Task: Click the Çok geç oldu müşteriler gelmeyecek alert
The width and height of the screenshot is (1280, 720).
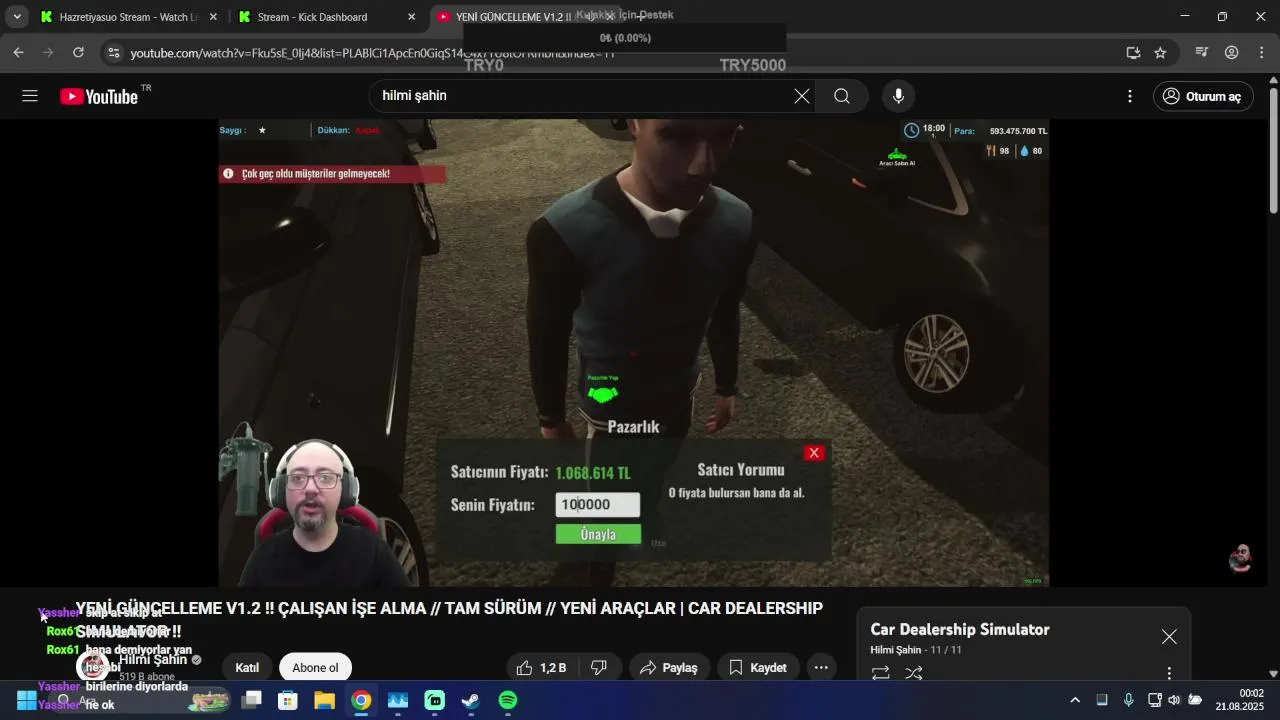Action: pos(332,174)
